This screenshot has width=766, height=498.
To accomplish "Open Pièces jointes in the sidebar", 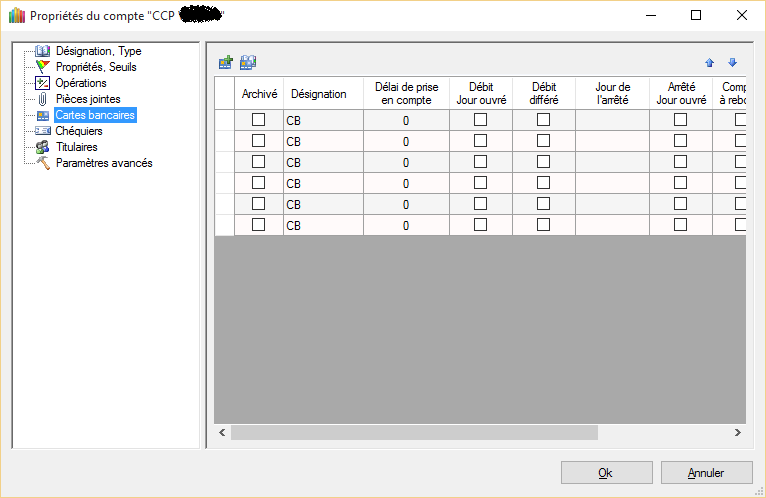I will [88, 99].
